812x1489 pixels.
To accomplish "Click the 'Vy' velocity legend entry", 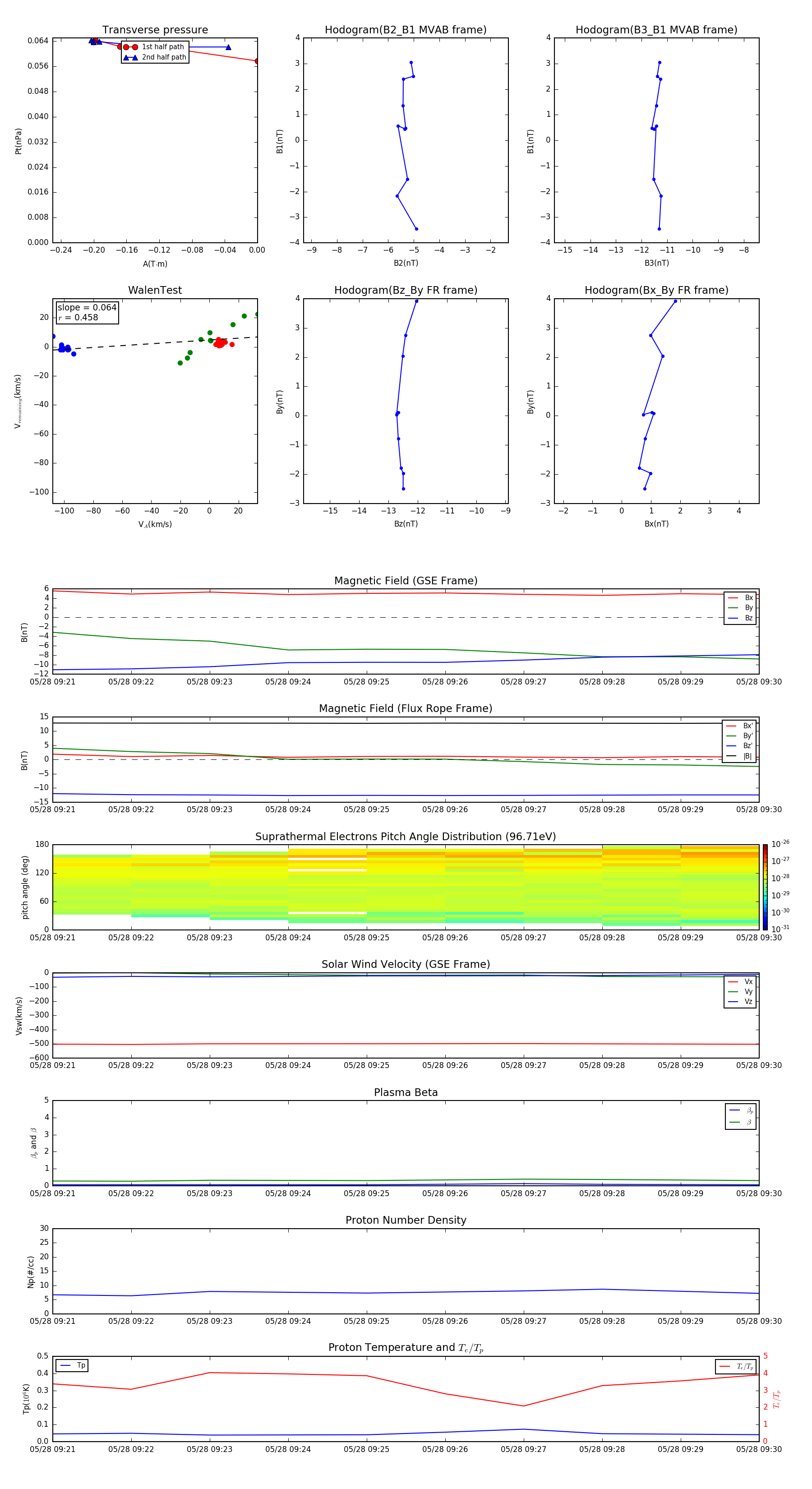I will [x=741, y=991].
